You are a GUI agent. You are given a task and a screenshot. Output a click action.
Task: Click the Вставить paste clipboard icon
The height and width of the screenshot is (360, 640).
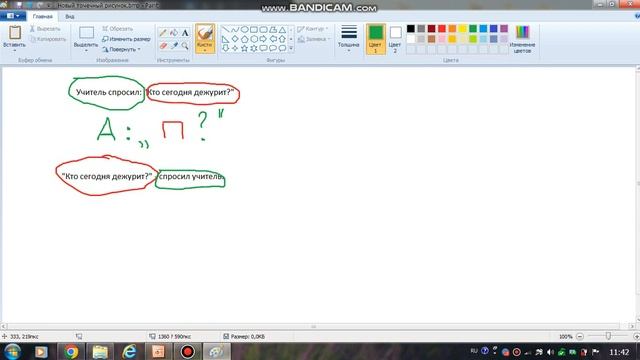coord(15,33)
